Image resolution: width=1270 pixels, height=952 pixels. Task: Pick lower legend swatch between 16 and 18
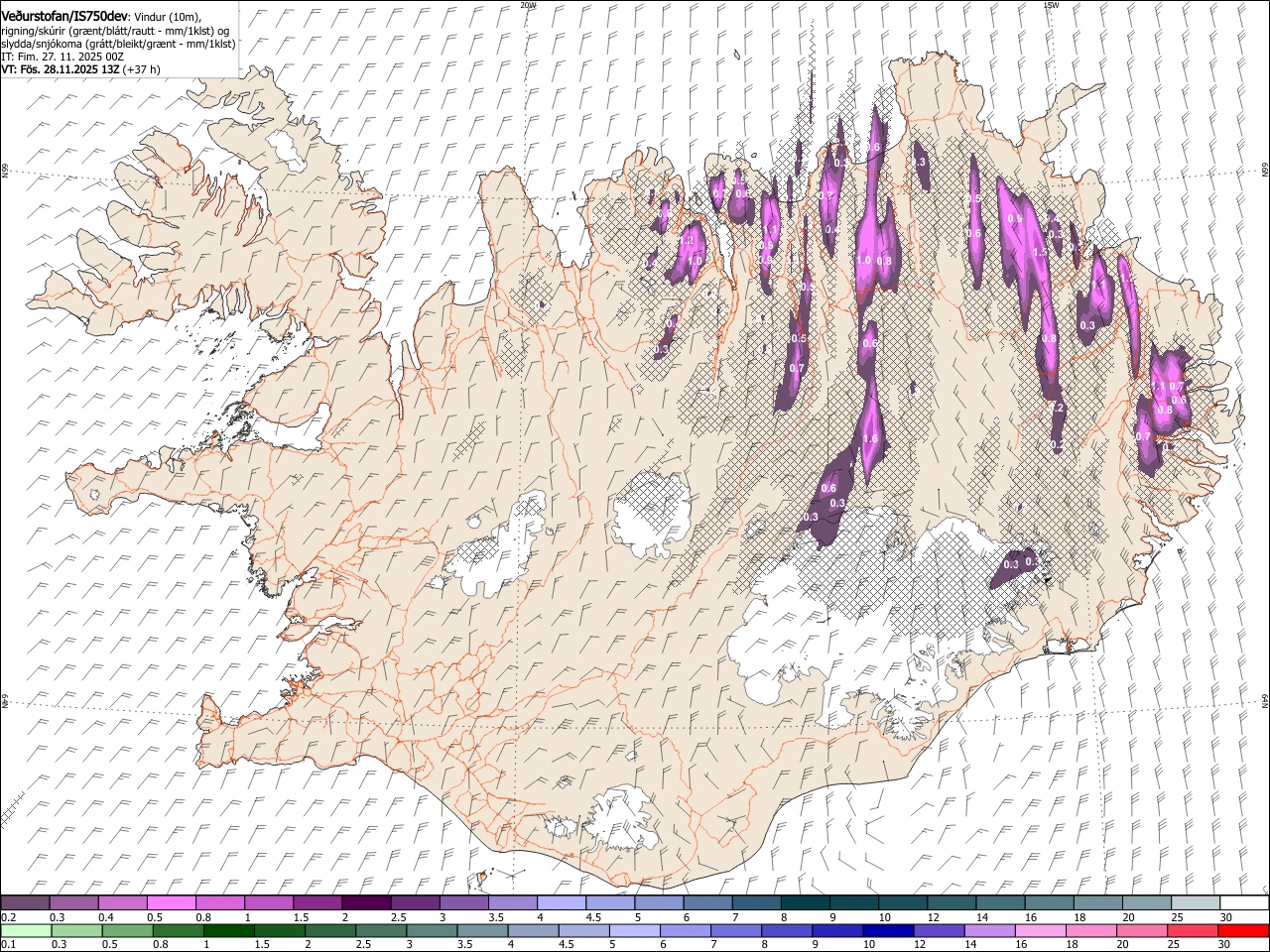click(x=1041, y=931)
